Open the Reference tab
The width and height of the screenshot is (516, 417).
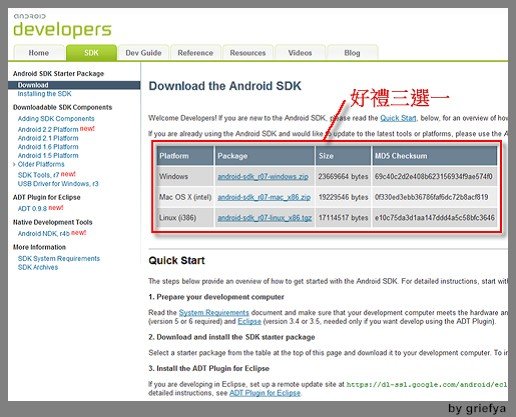[x=195, y=53]
